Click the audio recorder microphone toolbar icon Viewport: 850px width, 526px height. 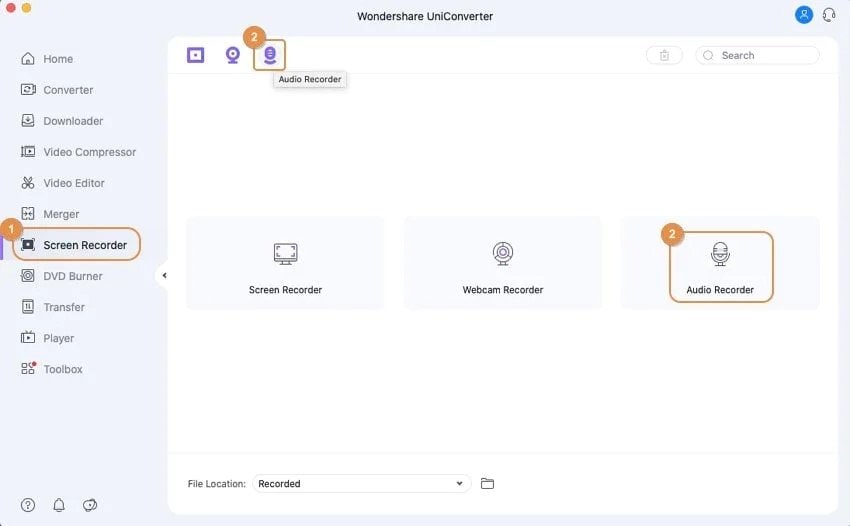click(269, 55)
